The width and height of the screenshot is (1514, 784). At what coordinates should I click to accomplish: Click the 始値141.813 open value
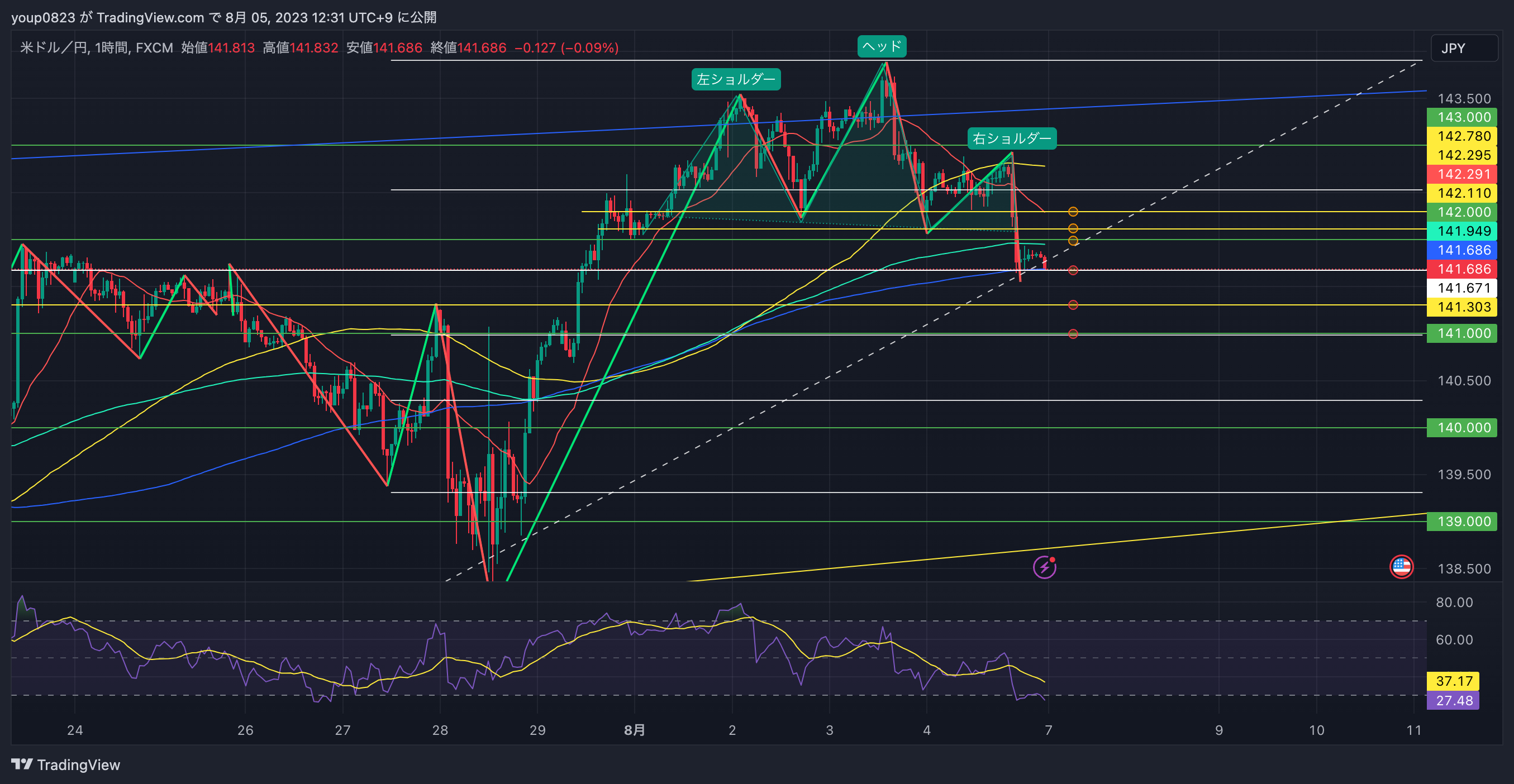[218, 47]
